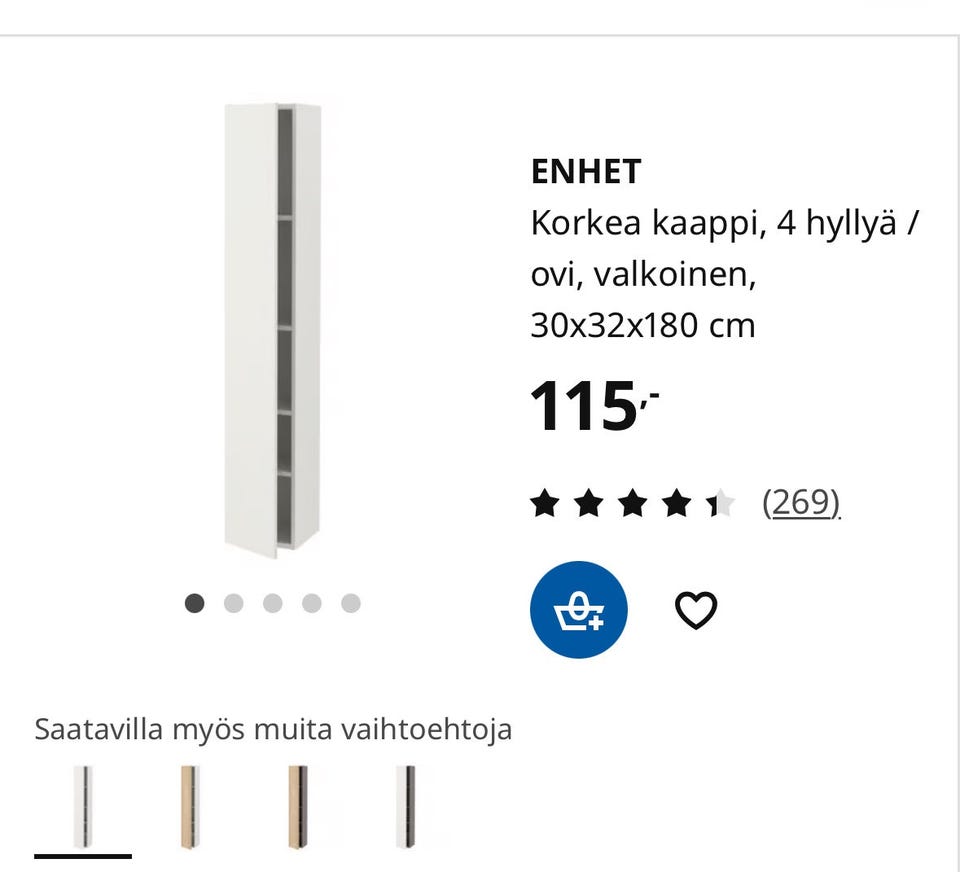The height and width of the screenshot is (872, 960).
Task: Click the half-filled fifth rating star
Action: [722, 502]
